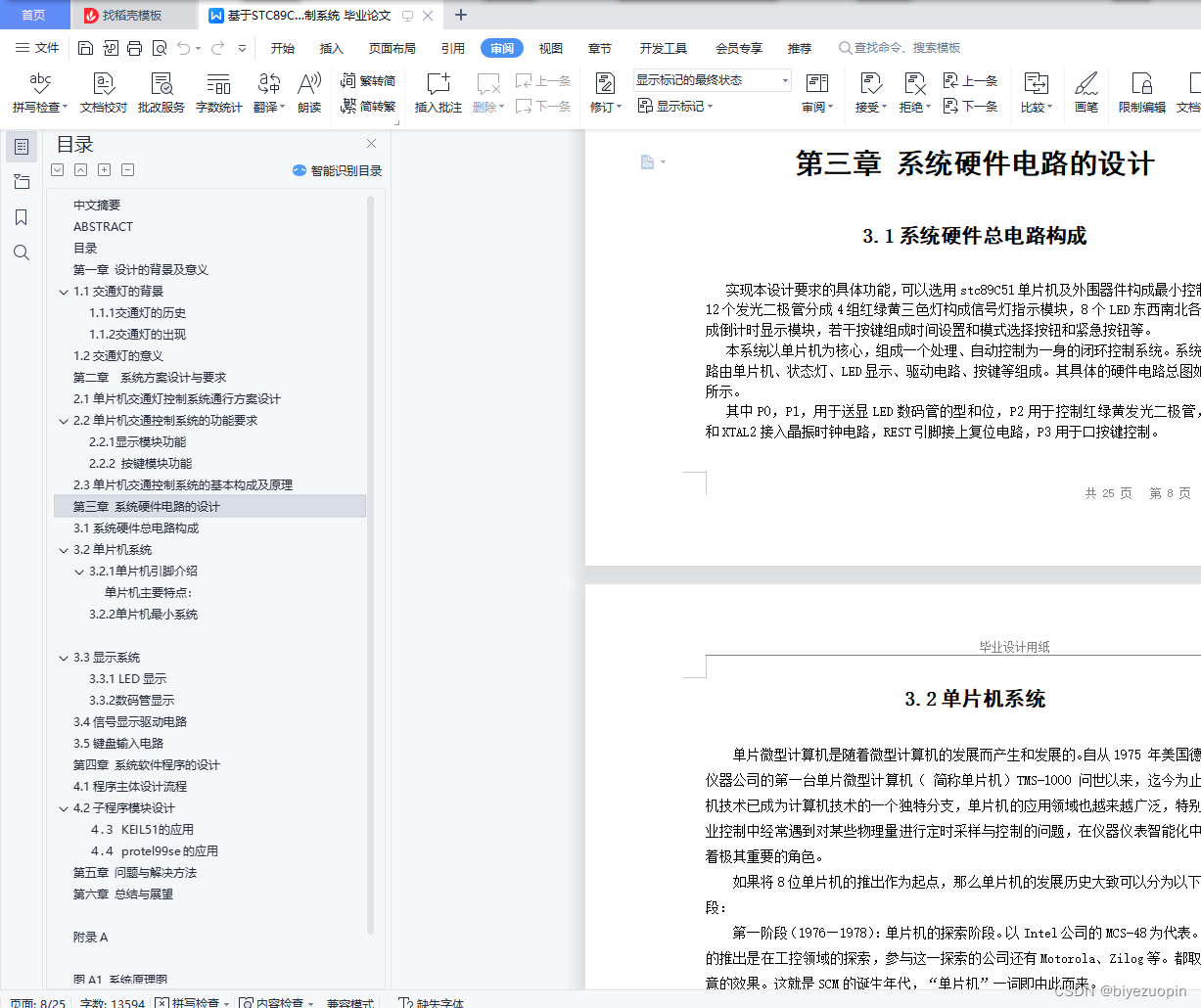Switch to the 插入 ribbon tab

pyautogui.click(x=332, y=48)
